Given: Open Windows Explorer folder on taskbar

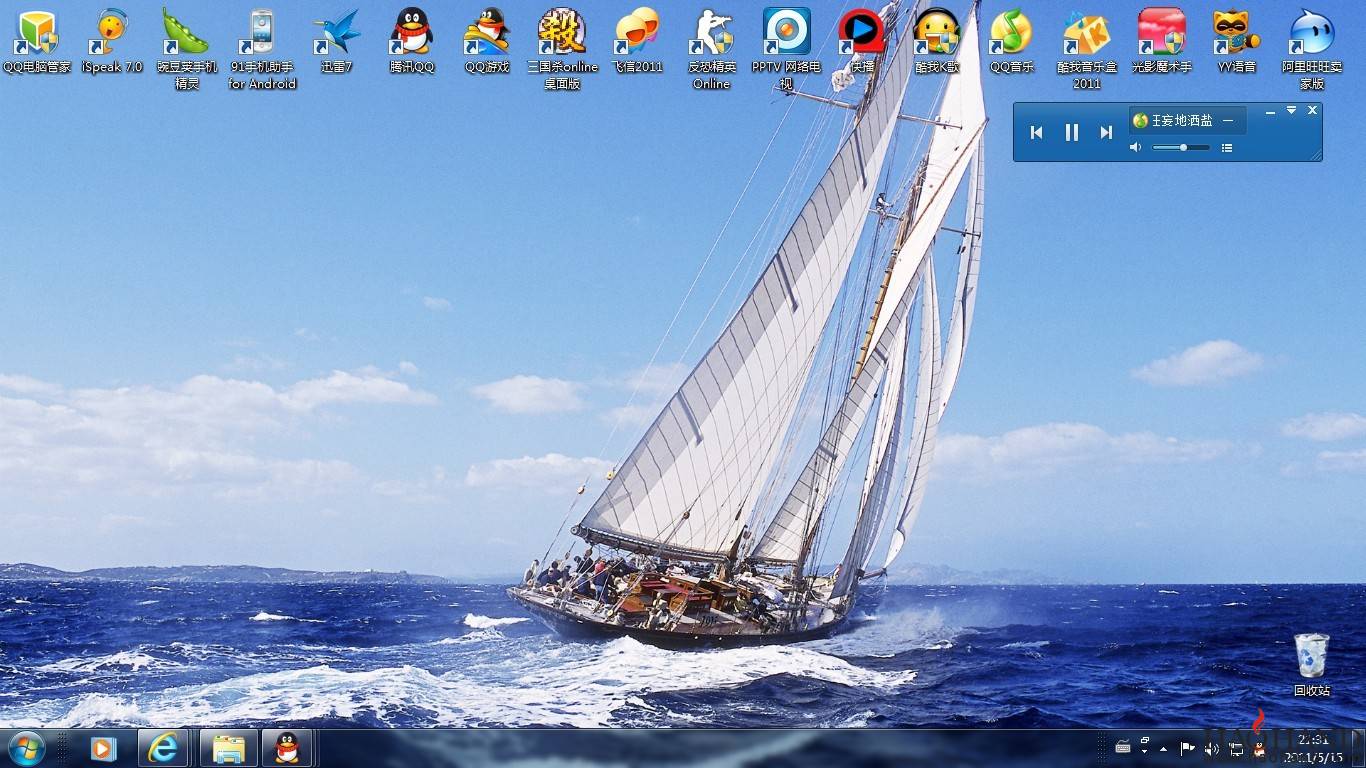Looking at the screenshot, I should pyautogui.click(x=229, y=748).
